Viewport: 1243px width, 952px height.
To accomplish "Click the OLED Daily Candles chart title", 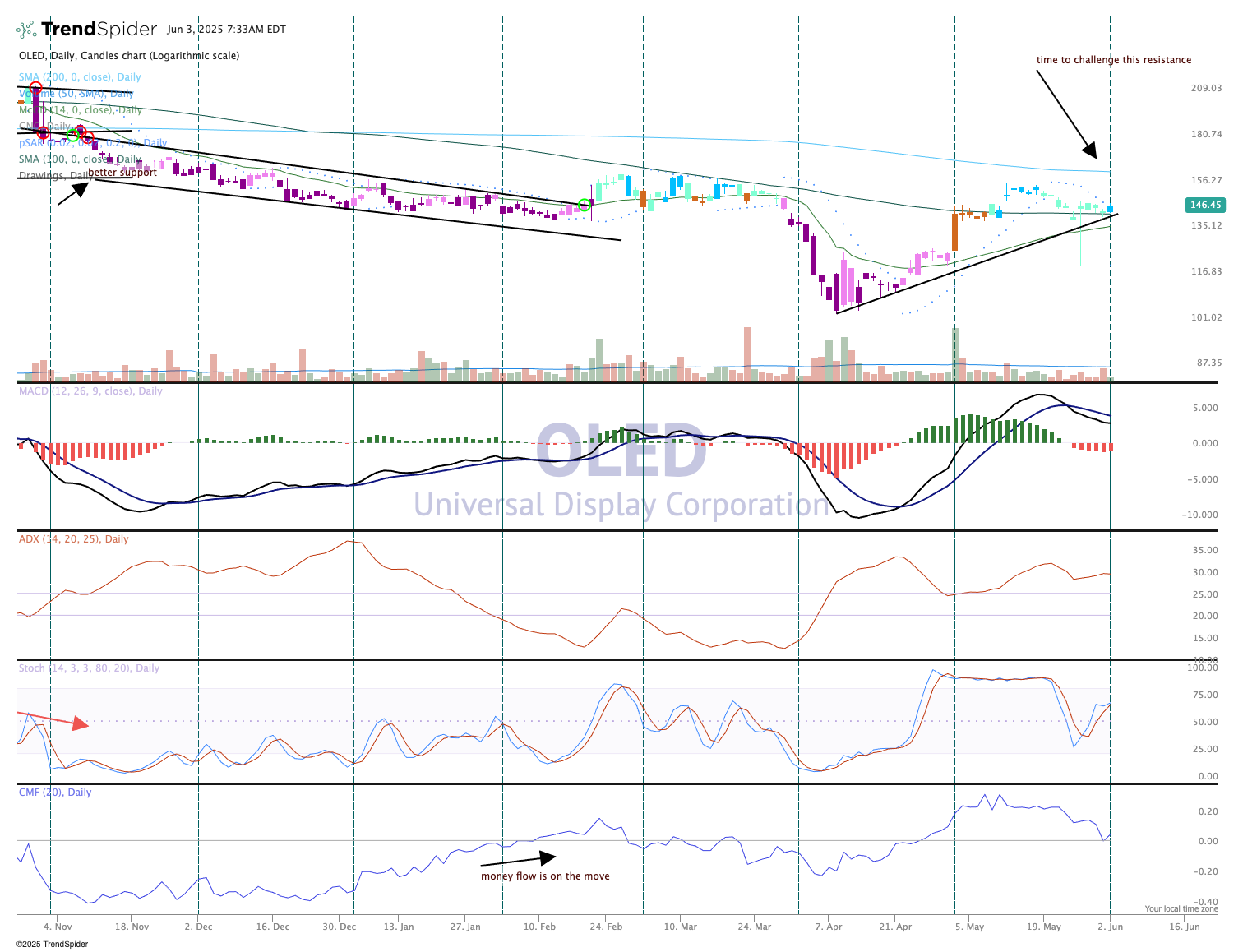I will 129,56.
